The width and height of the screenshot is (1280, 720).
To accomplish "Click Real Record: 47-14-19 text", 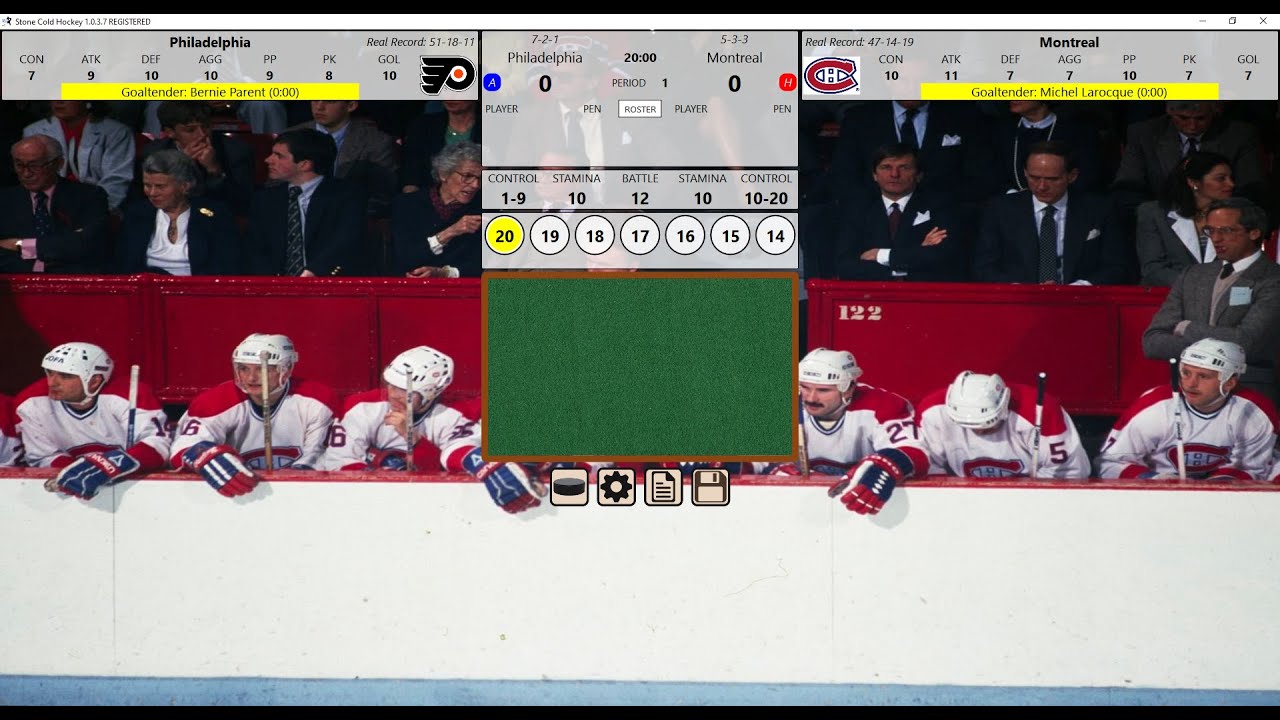I will [859, 42].
